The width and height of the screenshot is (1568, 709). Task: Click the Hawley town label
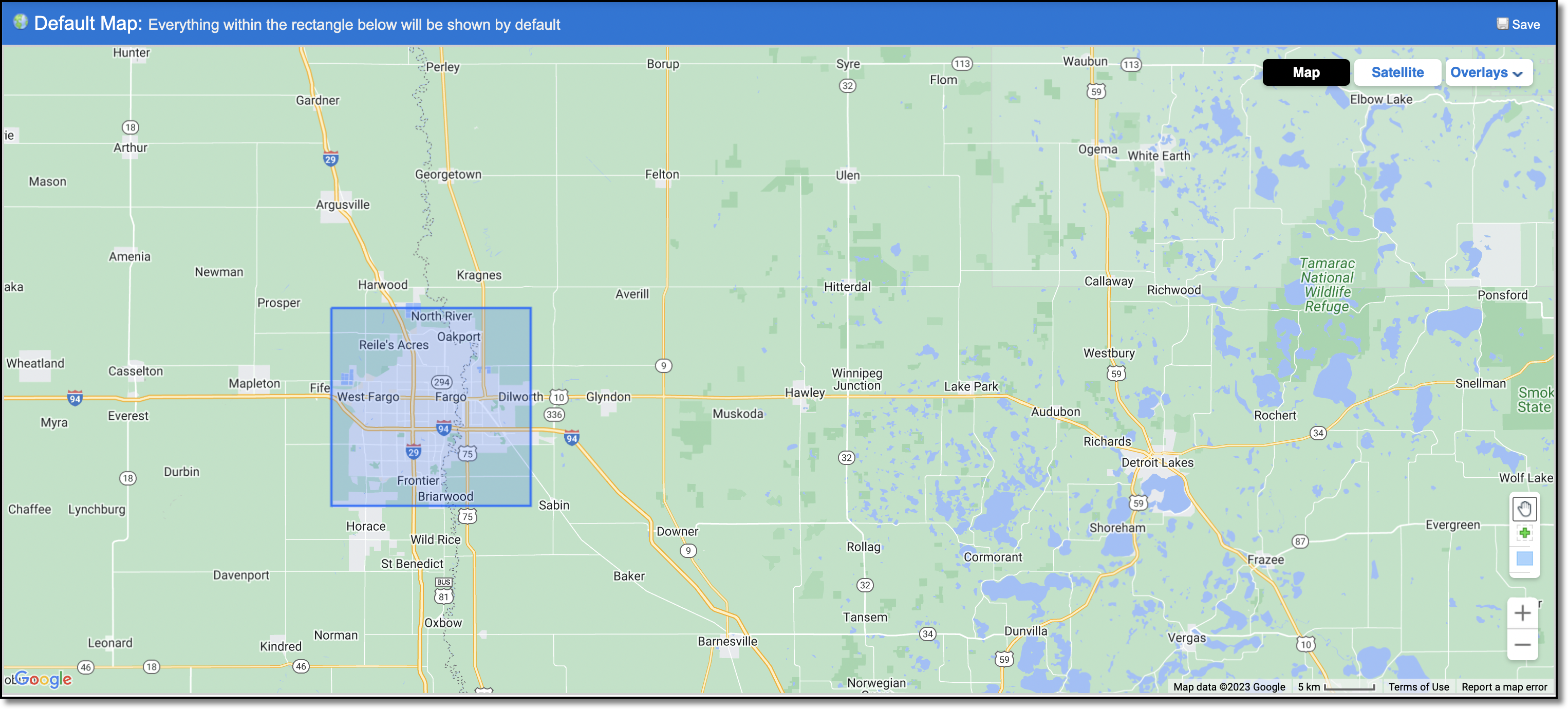(804, 393)
